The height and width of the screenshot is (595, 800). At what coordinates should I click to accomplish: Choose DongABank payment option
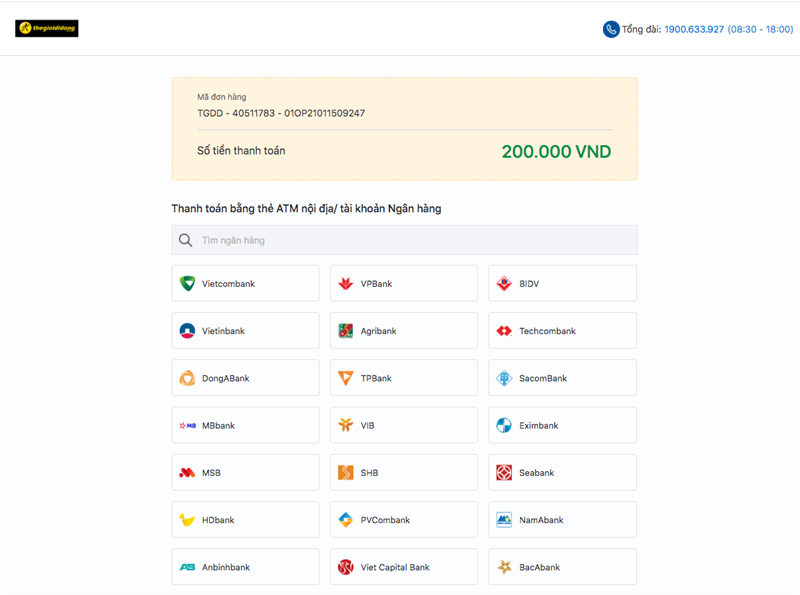[x=245, y=378]
